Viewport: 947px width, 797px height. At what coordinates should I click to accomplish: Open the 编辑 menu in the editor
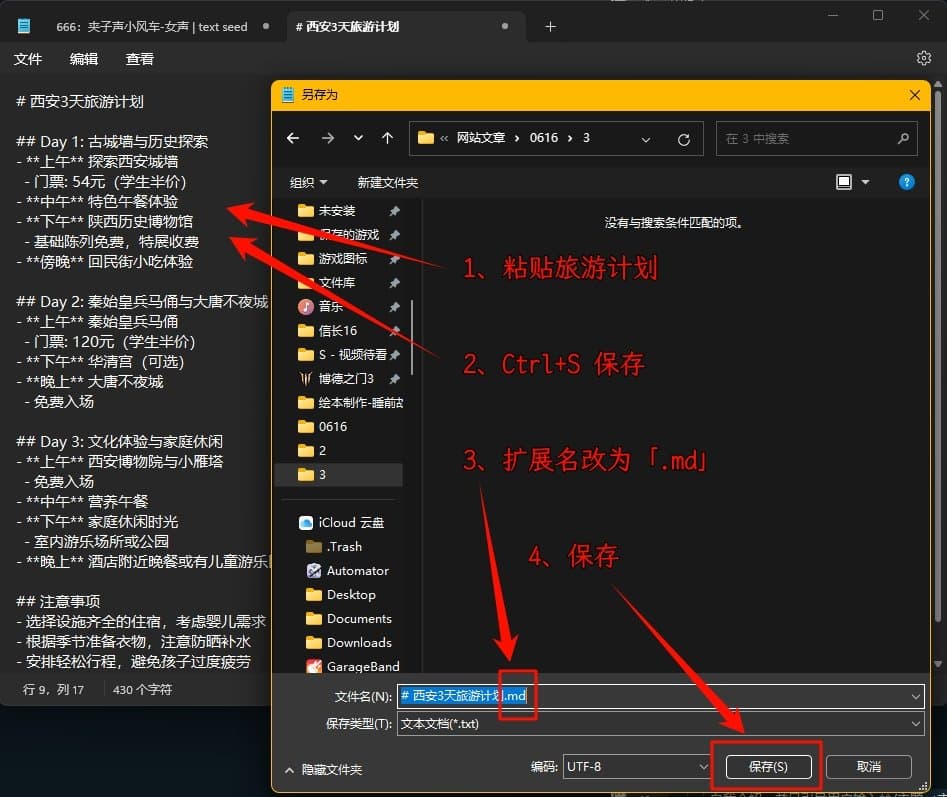click(84, 58)
